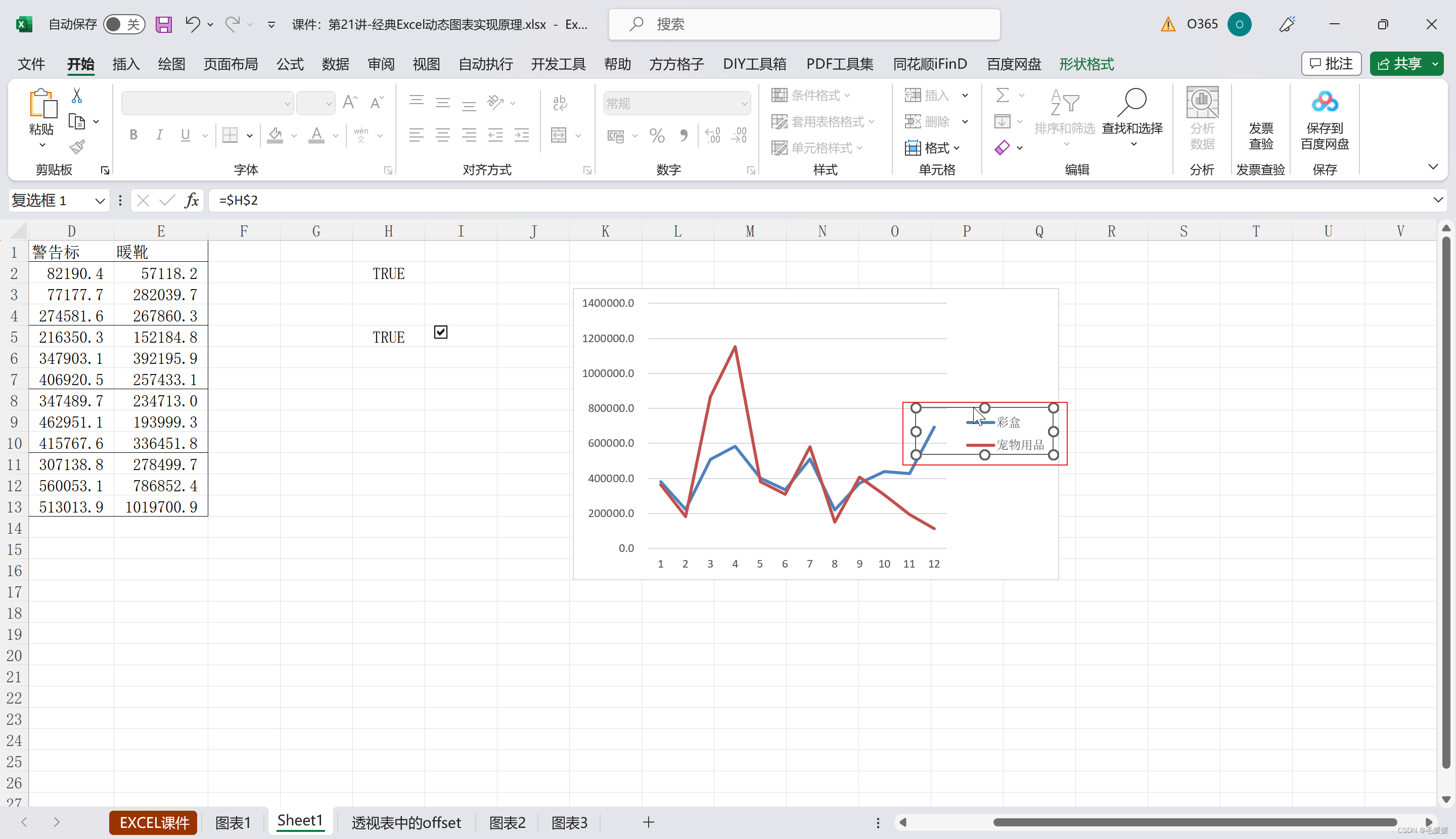
Task: Click the AutoSum sigma icon
Action: coord(1003,95)
